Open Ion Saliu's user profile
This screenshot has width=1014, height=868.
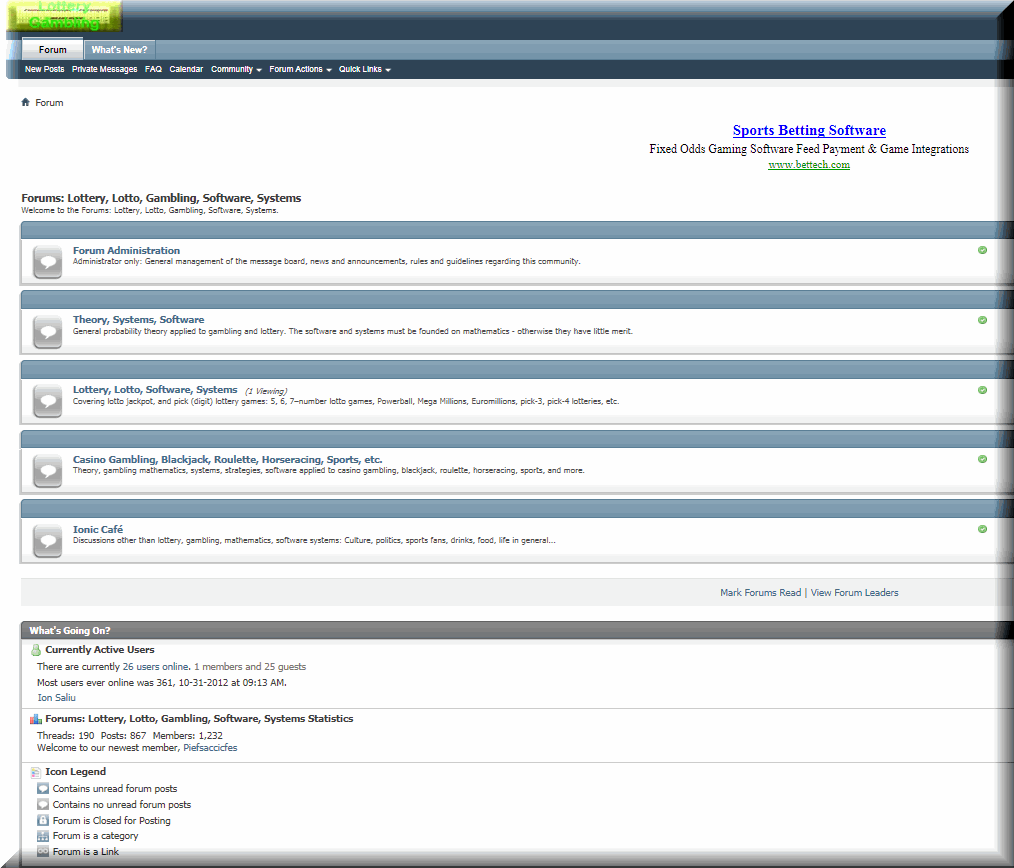[x=56, y=698]
